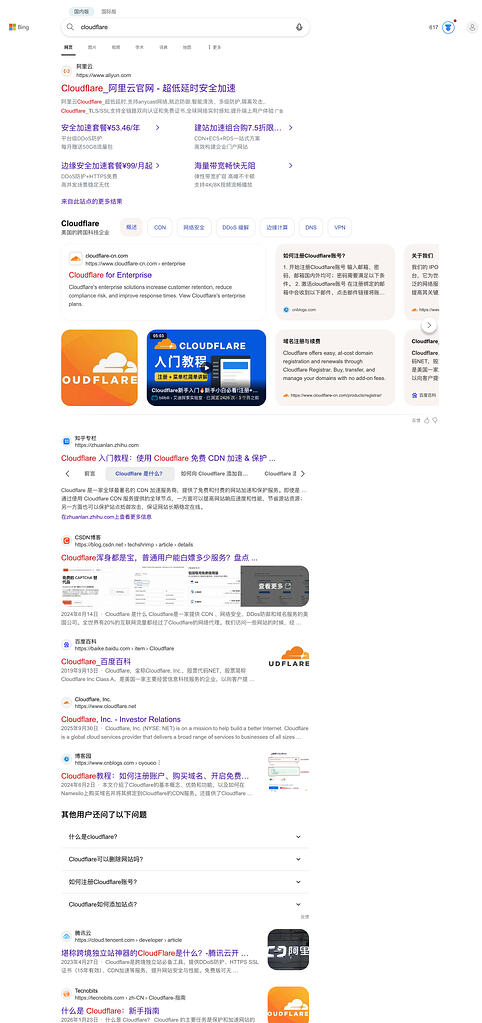Start voice search with microphone icon

tap(299, 27)
